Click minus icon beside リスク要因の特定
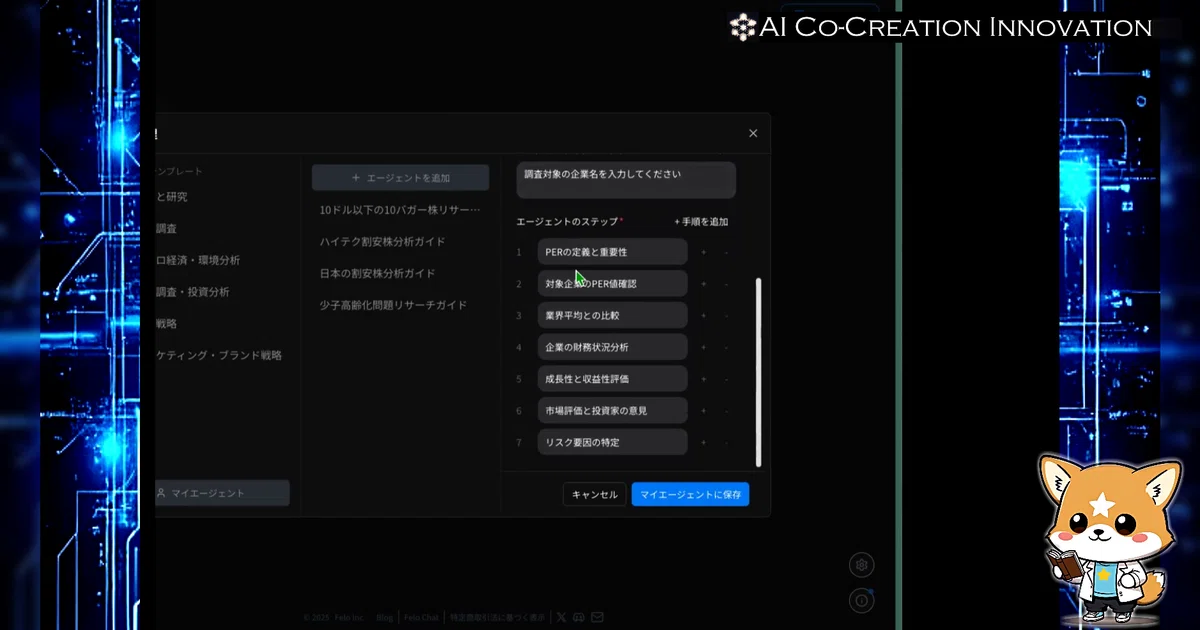1200x630 pixels. 726,442
